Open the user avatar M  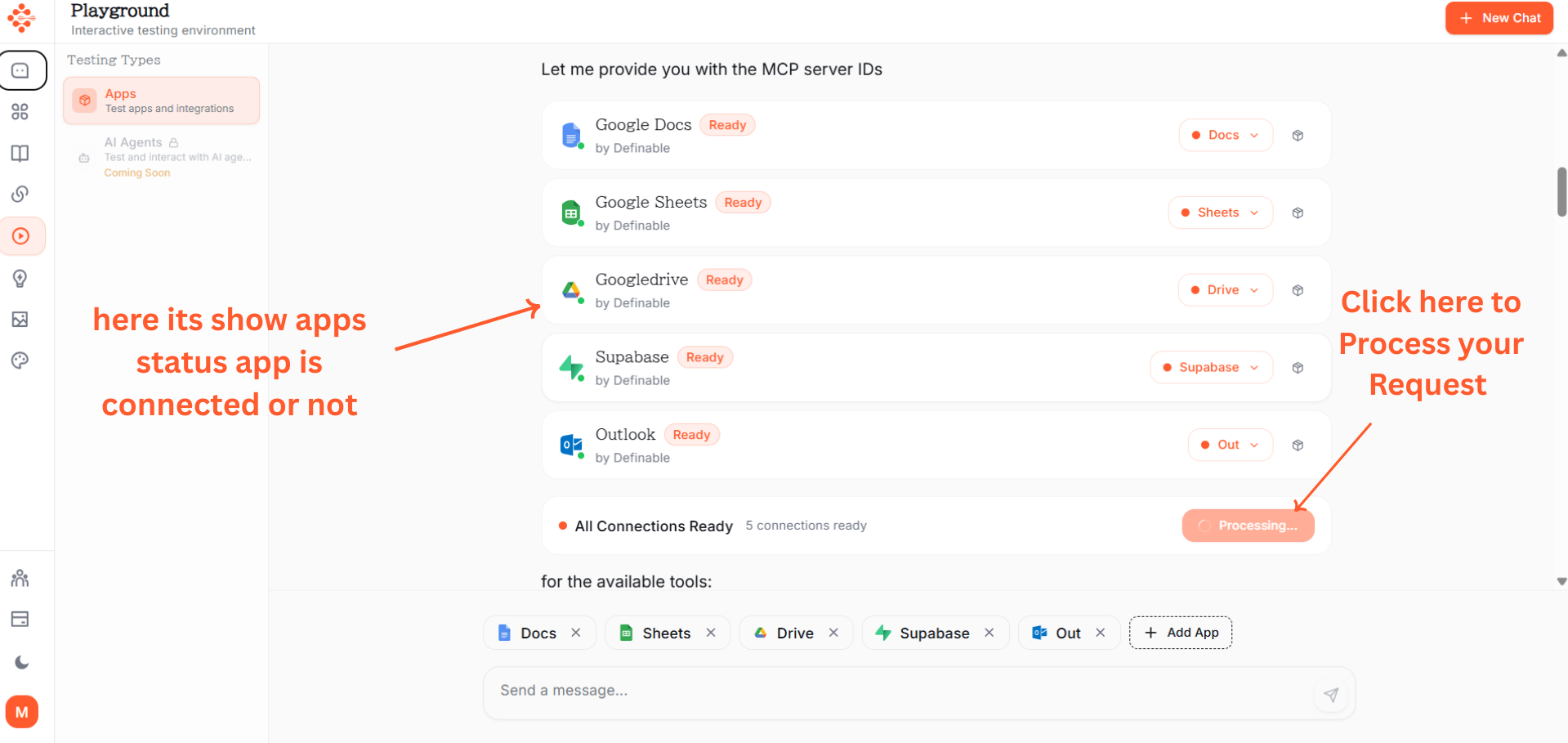point(22,712)
